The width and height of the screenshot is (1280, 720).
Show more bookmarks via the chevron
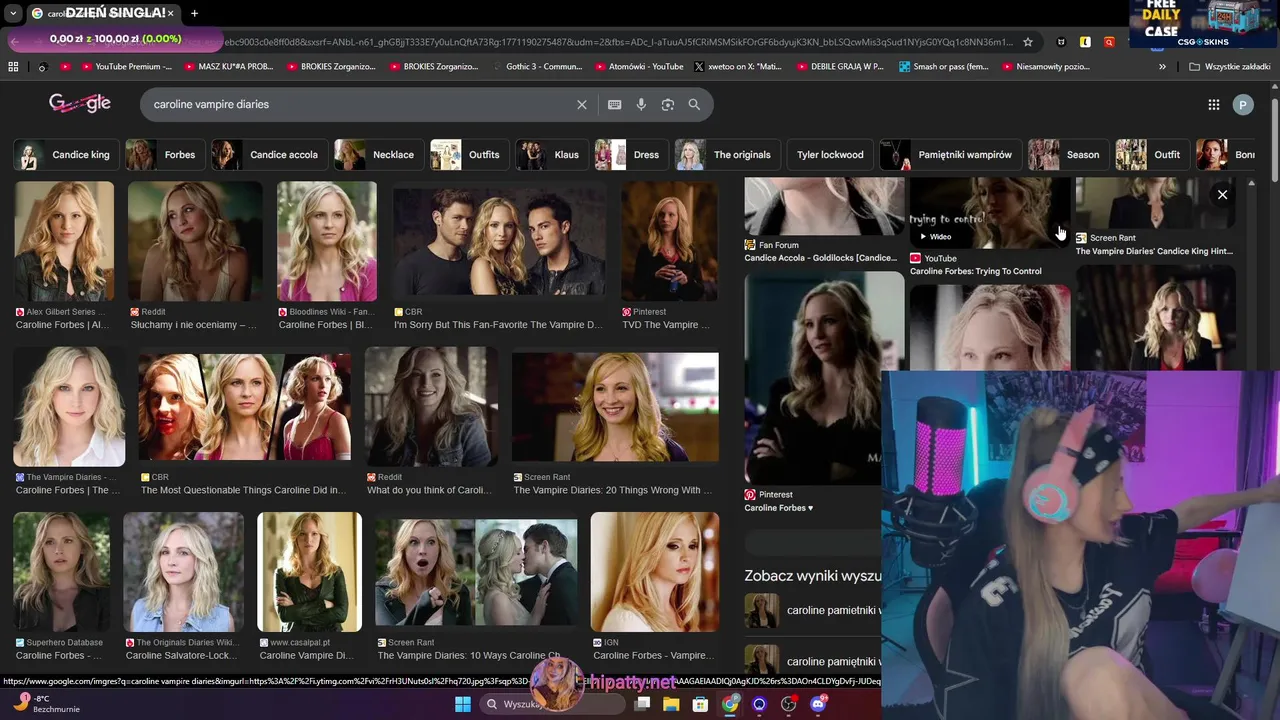[1162, 67]
